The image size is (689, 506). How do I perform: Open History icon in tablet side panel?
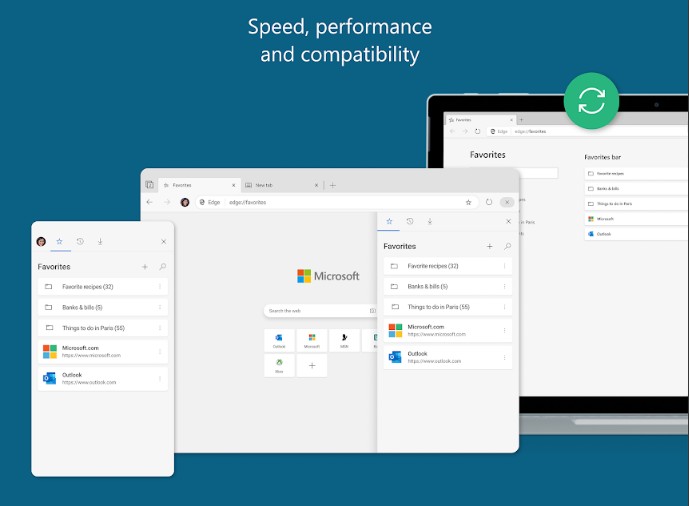point(410,221)
